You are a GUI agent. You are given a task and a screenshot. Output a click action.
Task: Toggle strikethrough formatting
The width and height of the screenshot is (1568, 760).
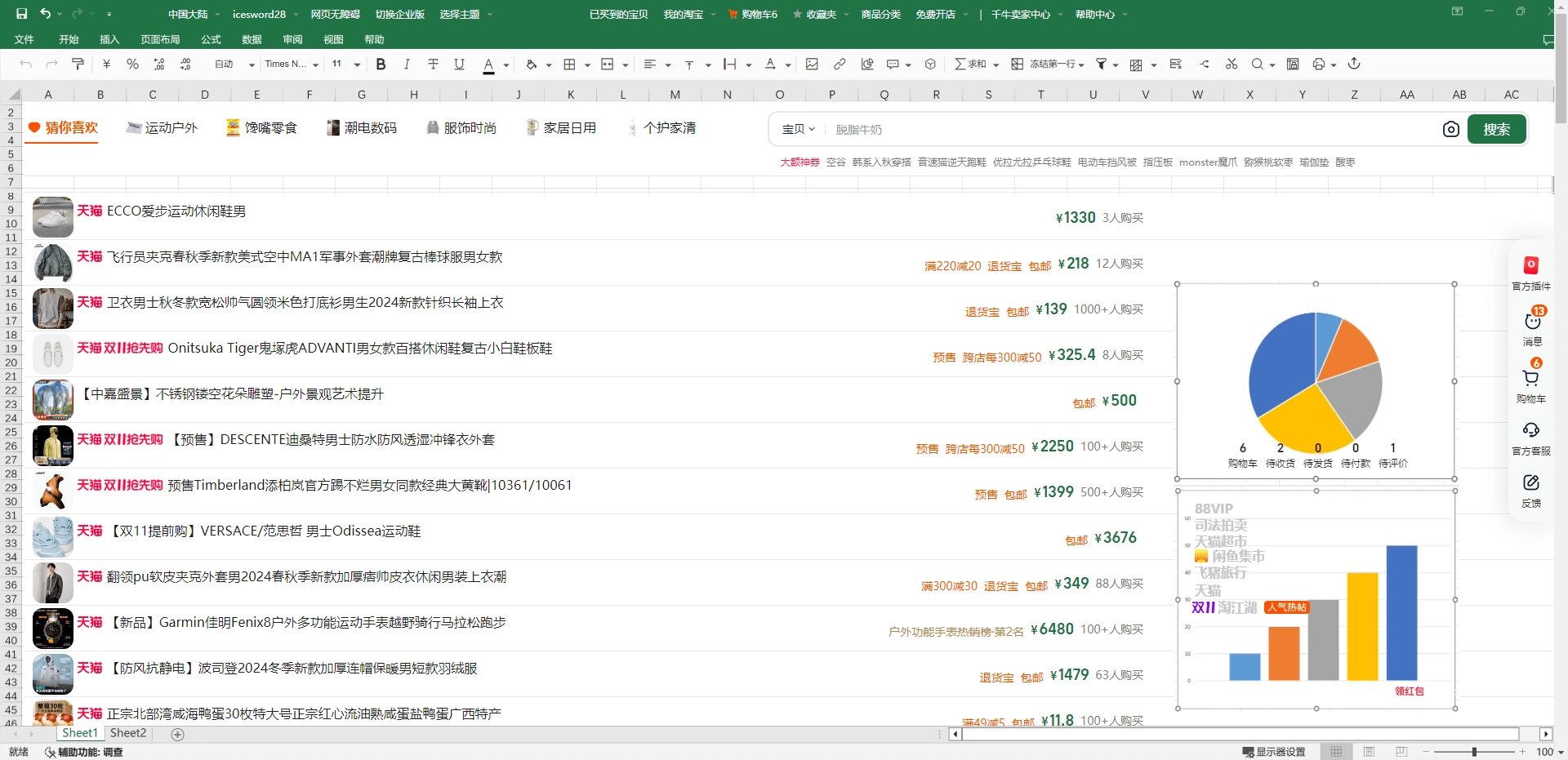coord(433,64)
